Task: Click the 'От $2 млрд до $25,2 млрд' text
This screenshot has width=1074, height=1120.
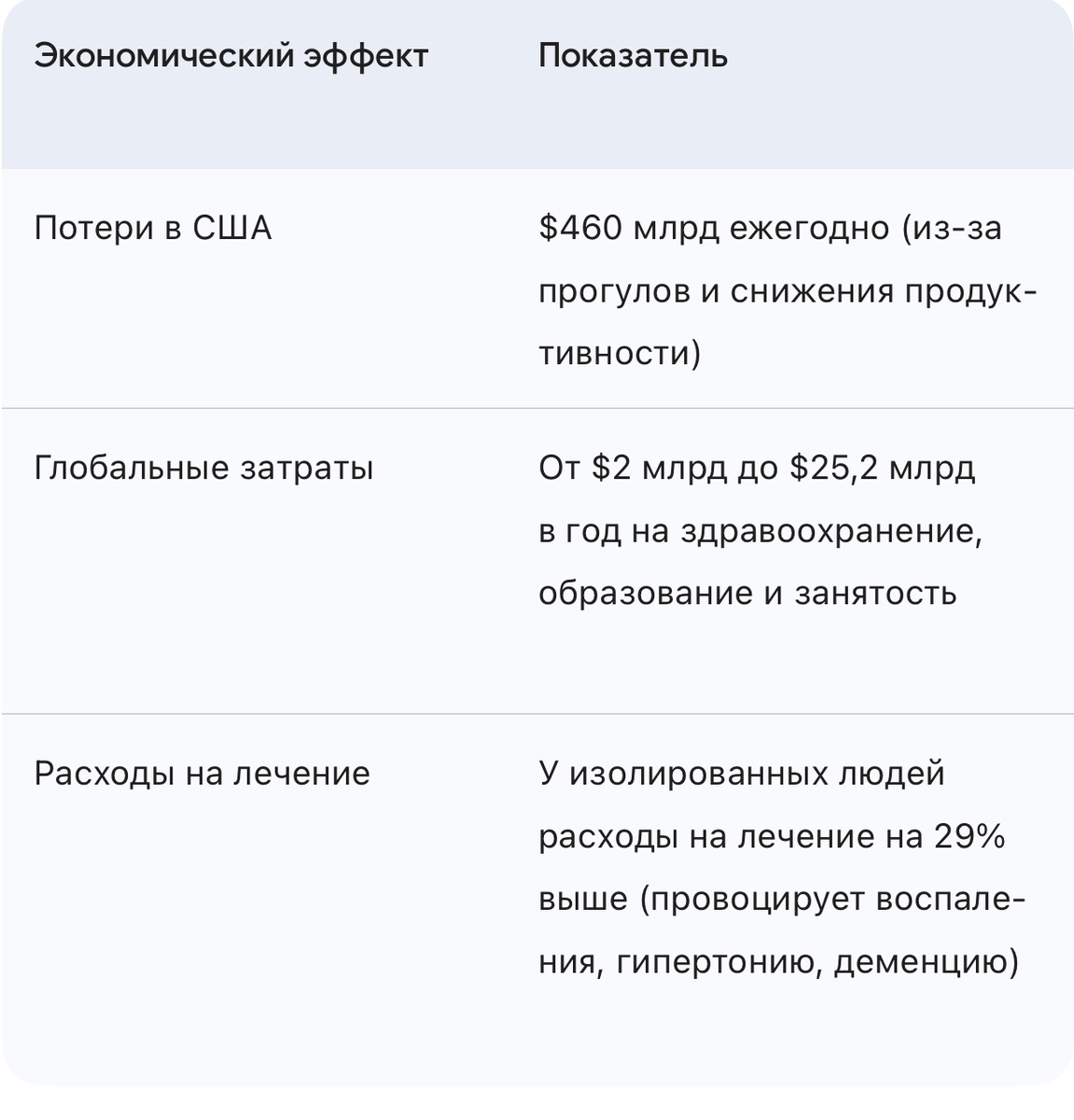Action: pyautogui.click(x=757, y=468)
